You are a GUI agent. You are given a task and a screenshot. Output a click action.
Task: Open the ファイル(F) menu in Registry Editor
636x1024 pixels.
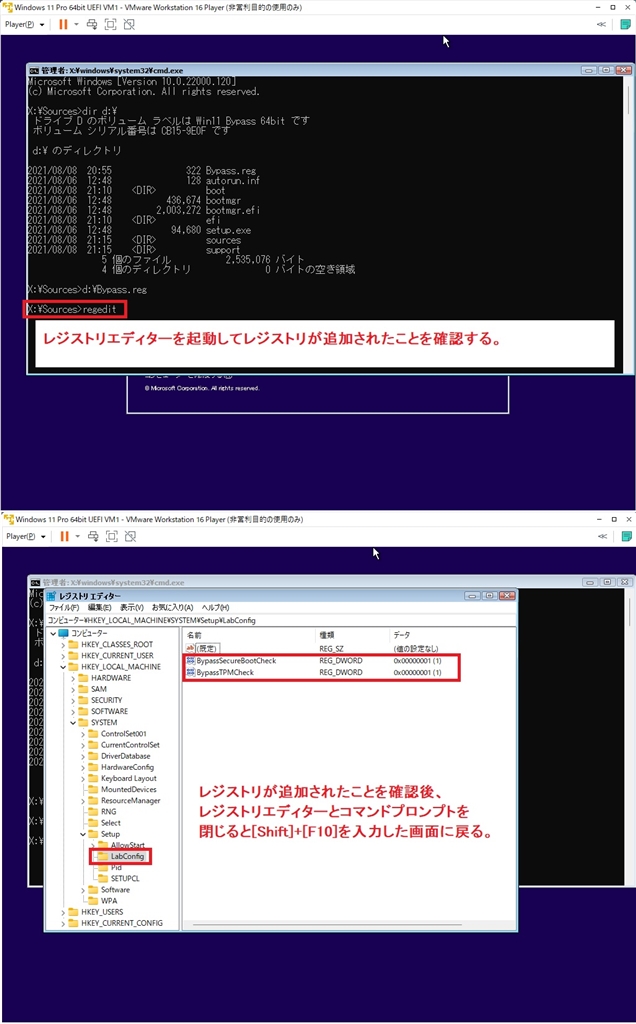pos(64,608)
